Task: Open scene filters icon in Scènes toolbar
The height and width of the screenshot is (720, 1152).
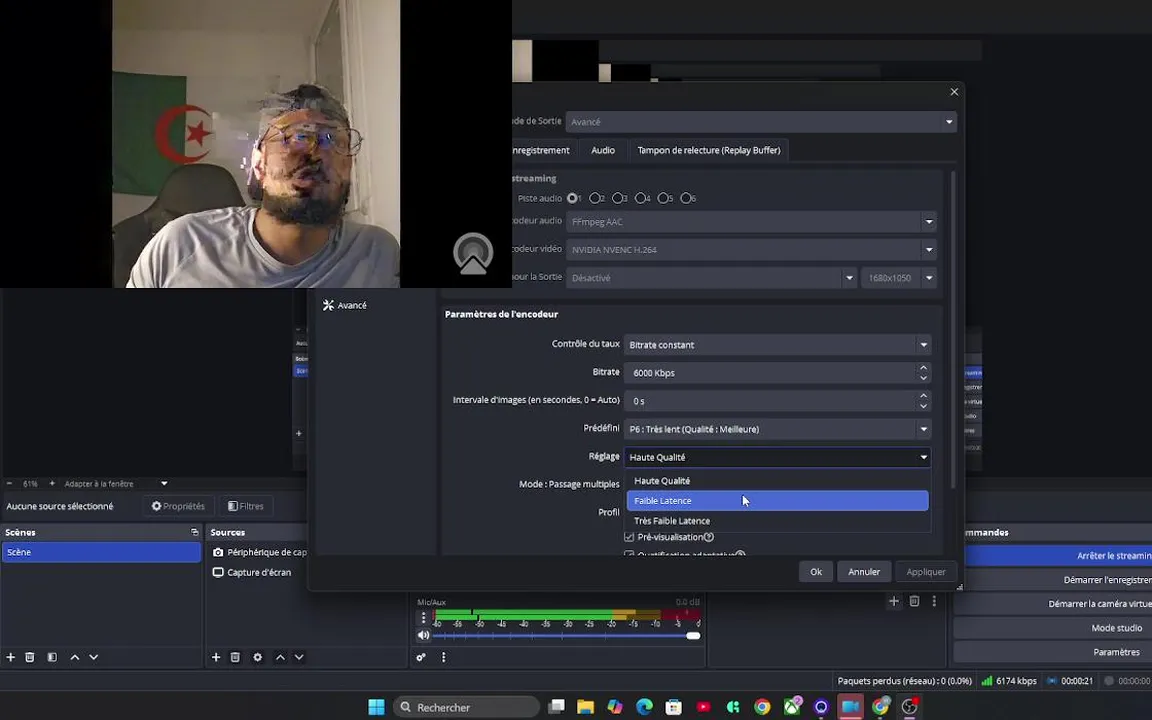Action: point(52,658)
